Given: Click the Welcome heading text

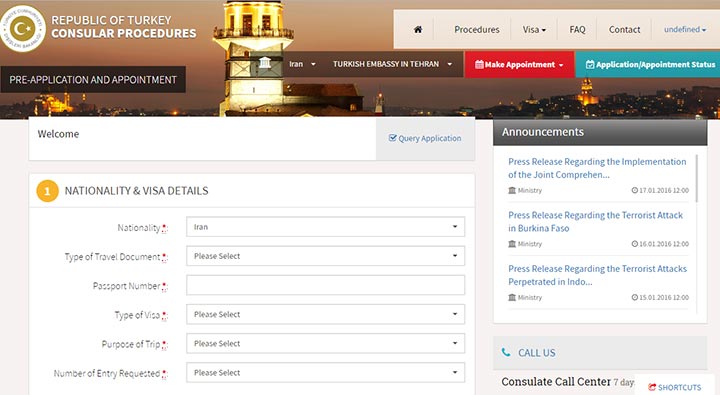Looking at the screenshot, I should (58, 134).
